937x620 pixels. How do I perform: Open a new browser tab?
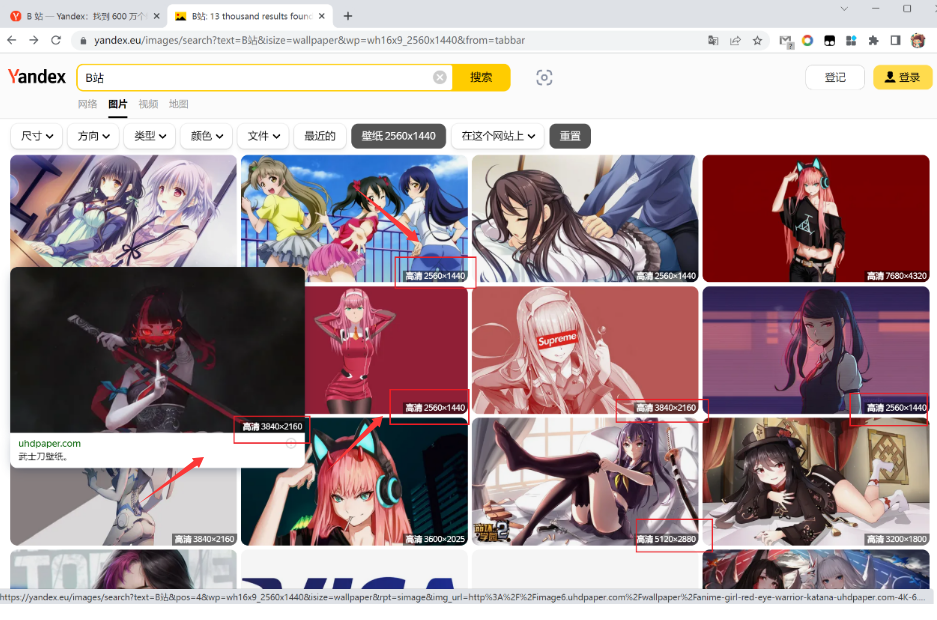pos(348,16)
